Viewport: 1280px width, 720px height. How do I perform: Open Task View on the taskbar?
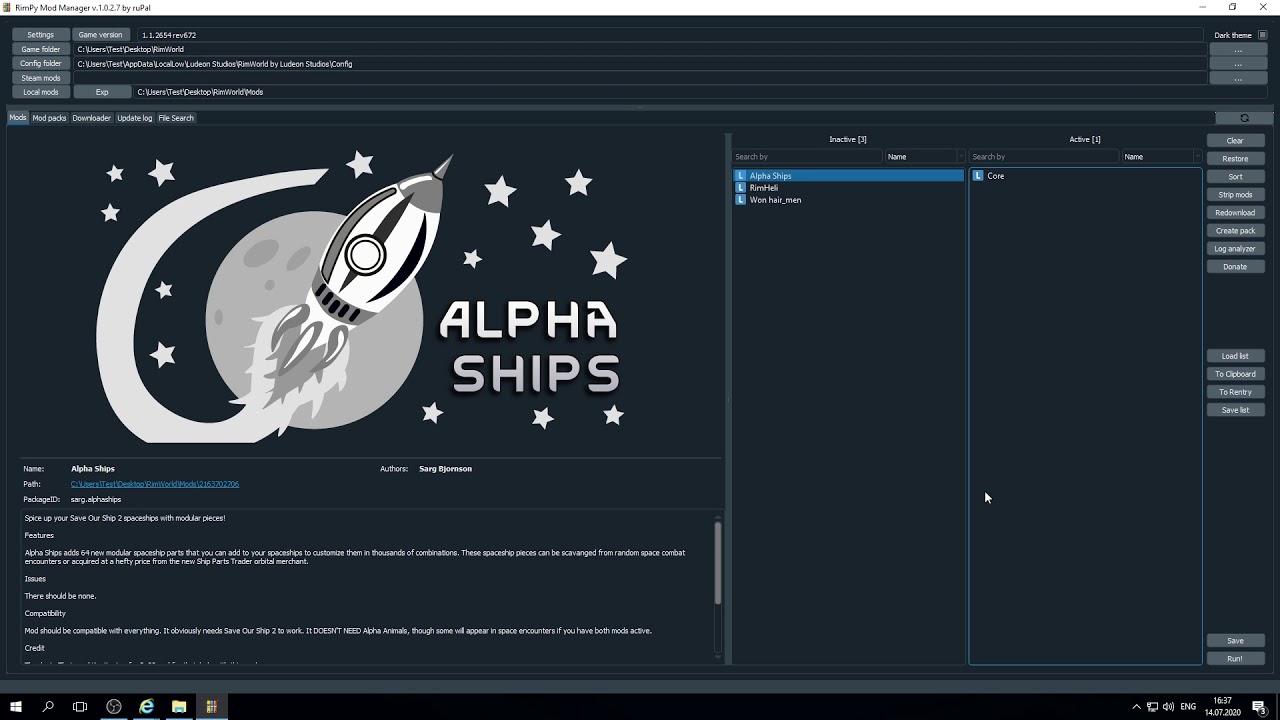point(80,707)
